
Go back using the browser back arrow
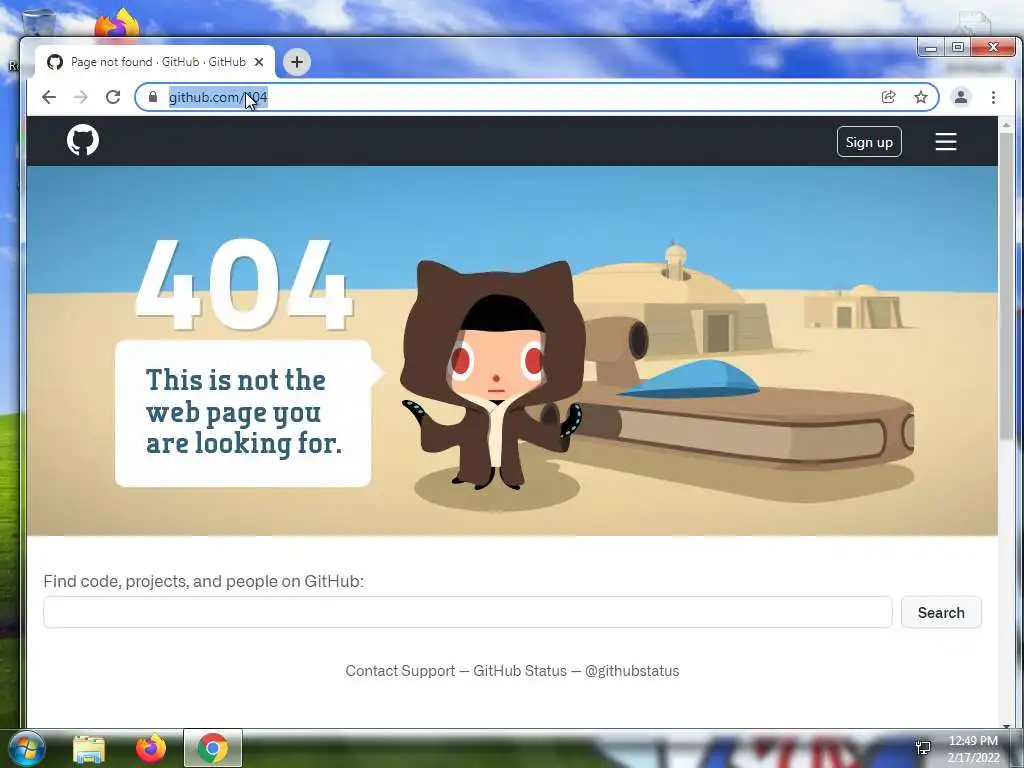click(x=49, y=97)
